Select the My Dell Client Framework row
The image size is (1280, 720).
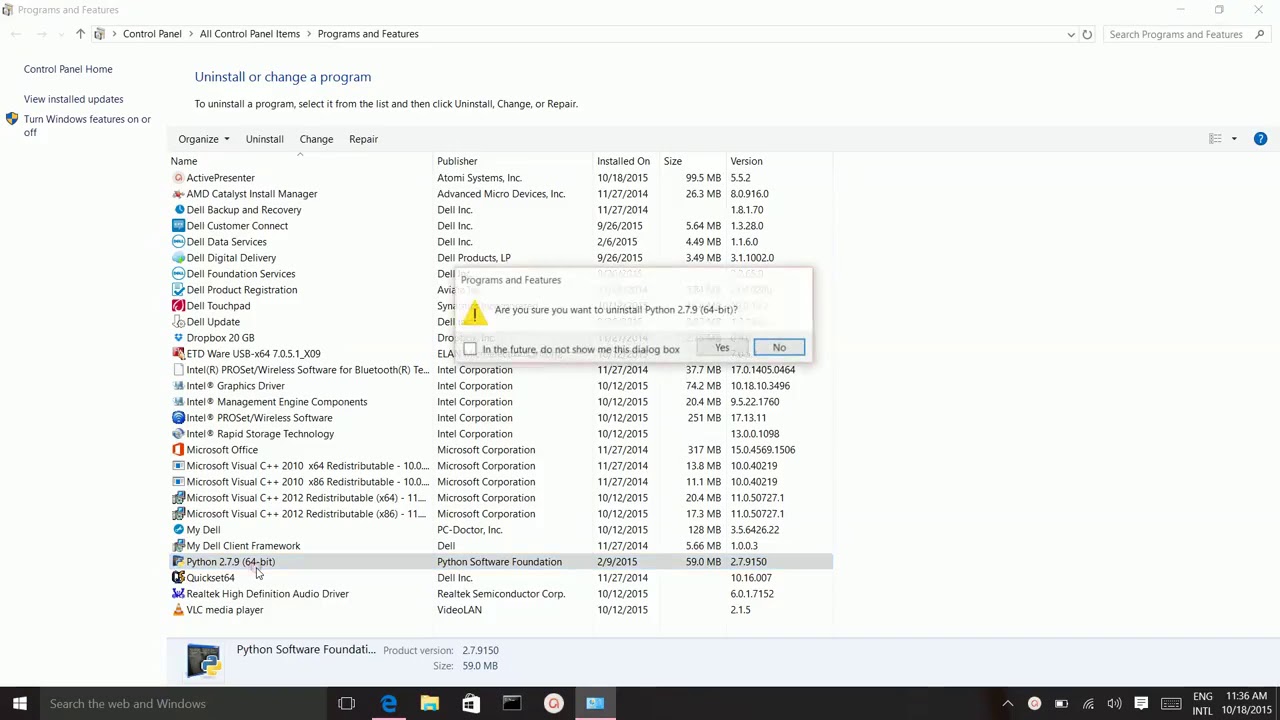click(500, 546)
